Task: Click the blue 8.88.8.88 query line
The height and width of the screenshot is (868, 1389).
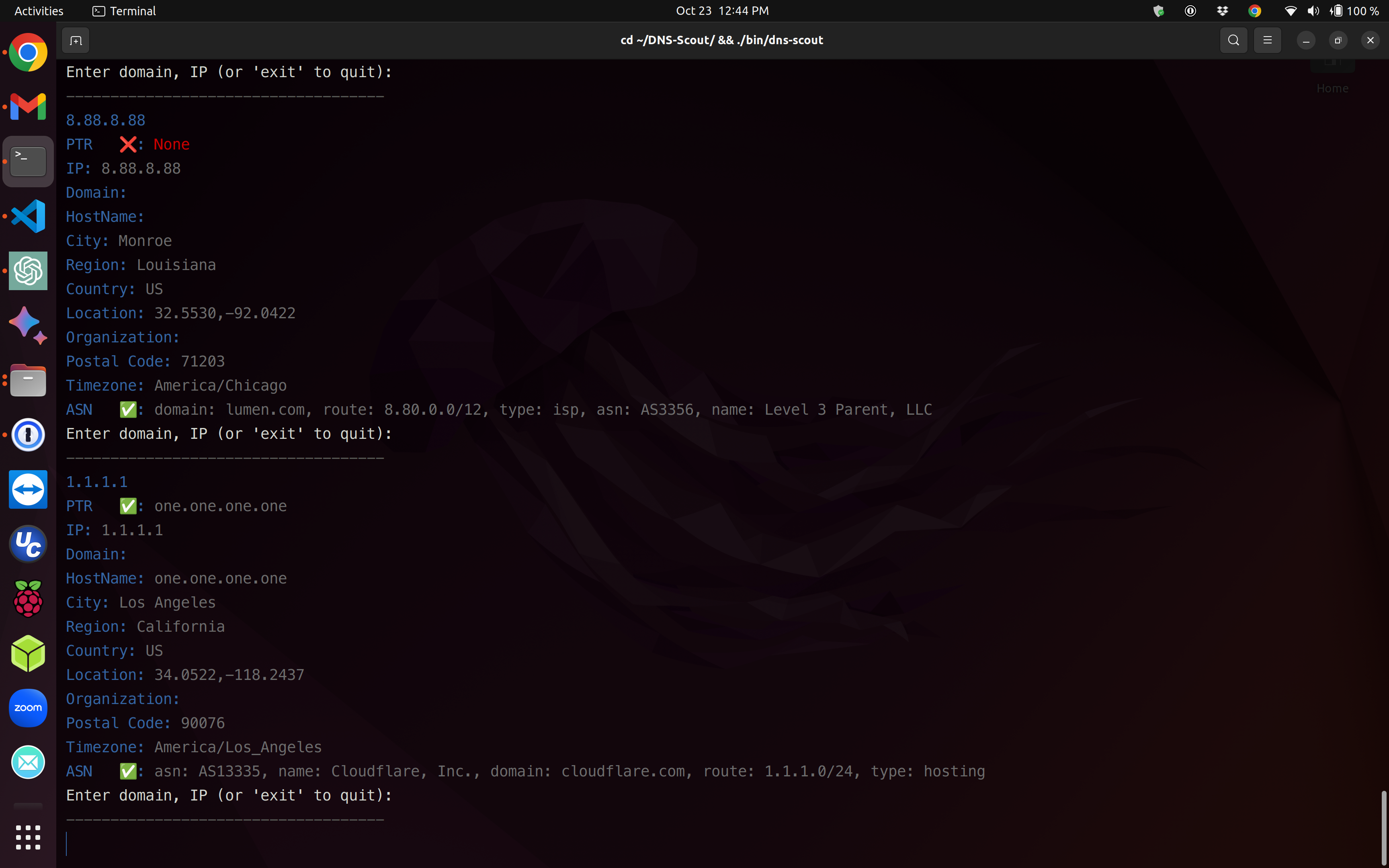Action: 106,121
